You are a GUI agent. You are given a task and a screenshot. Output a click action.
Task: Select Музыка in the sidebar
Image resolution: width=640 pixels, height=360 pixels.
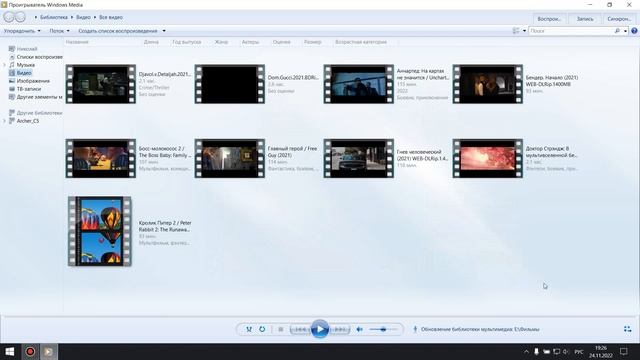22,65
